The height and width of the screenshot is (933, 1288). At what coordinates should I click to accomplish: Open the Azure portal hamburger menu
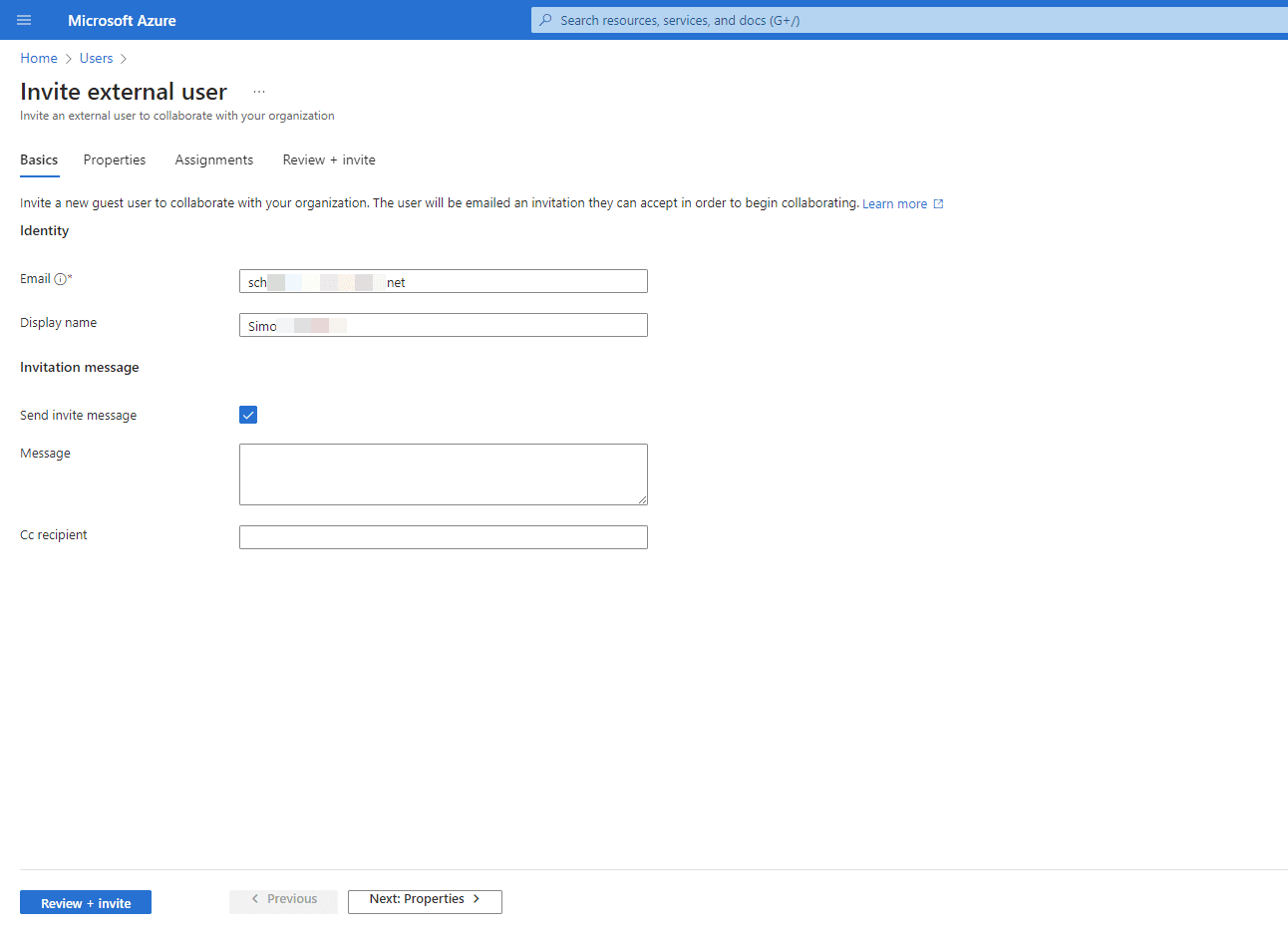point(24,20)
